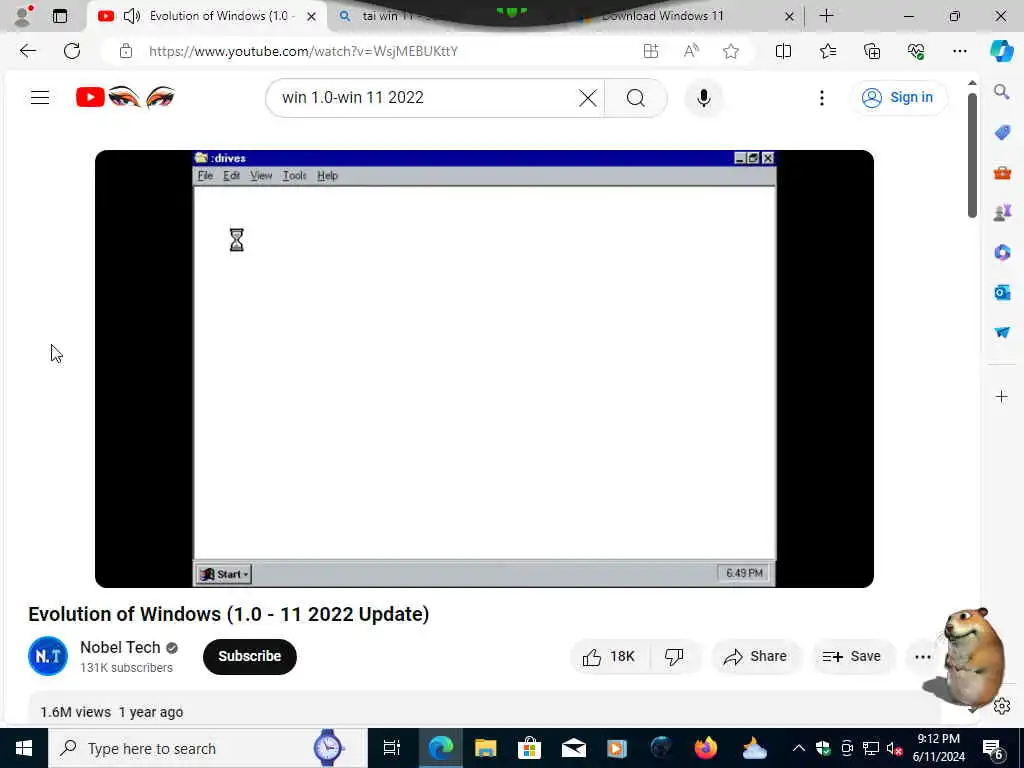The width and height of the screenshot is (1024, 768).
Task: Open sidebar Tools briefcase icon
Action: point(1002,173)
